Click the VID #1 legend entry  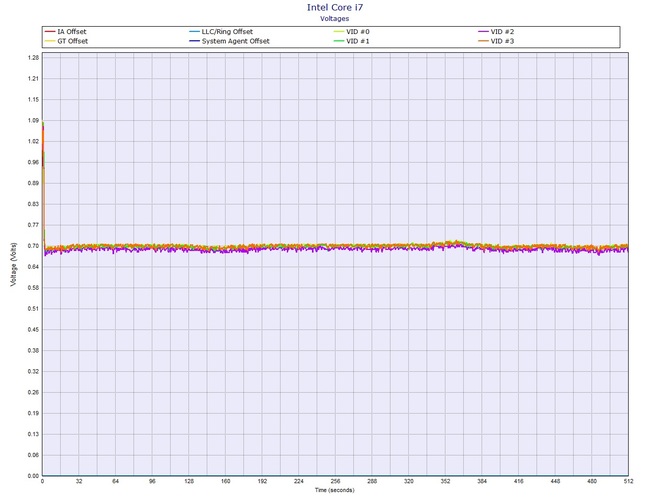(x=352, y=41)
